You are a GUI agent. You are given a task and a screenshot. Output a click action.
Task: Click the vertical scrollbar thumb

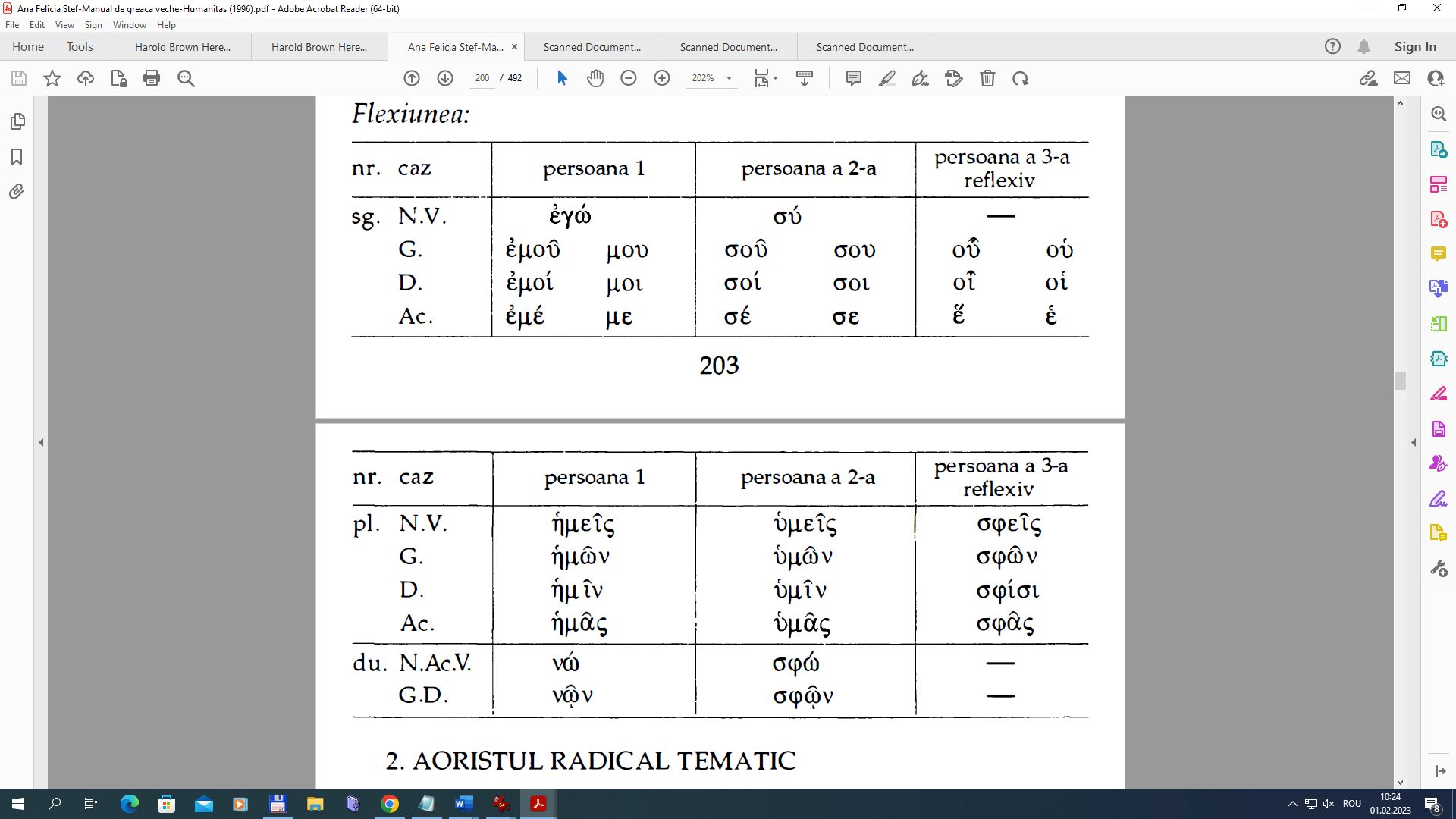tap(1400, 381)
